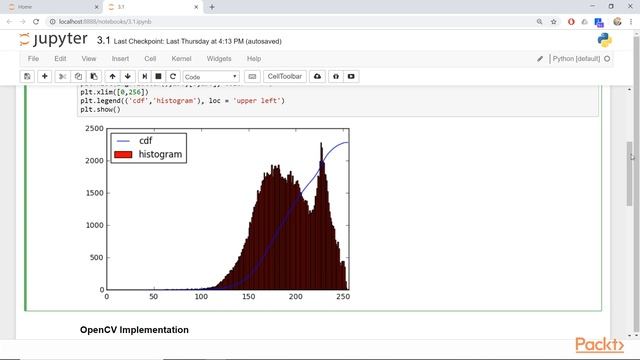Click the OpenCV Implementation heading
Screen dimensions: 640x360
134,330
